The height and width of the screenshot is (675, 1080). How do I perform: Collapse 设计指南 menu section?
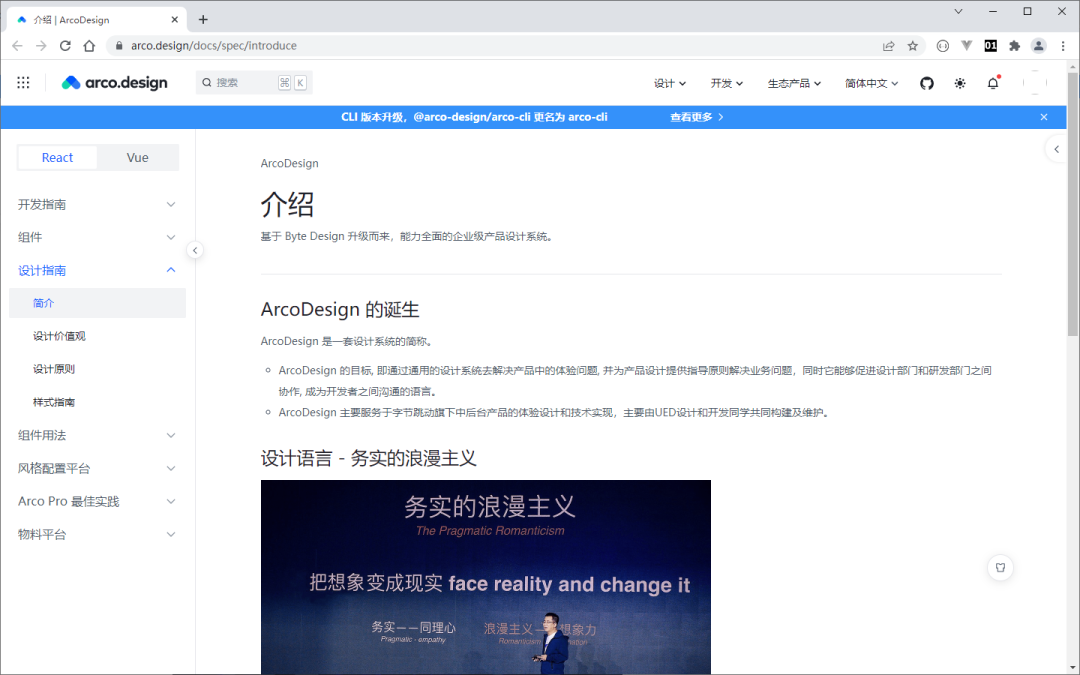tap(97, 270)
